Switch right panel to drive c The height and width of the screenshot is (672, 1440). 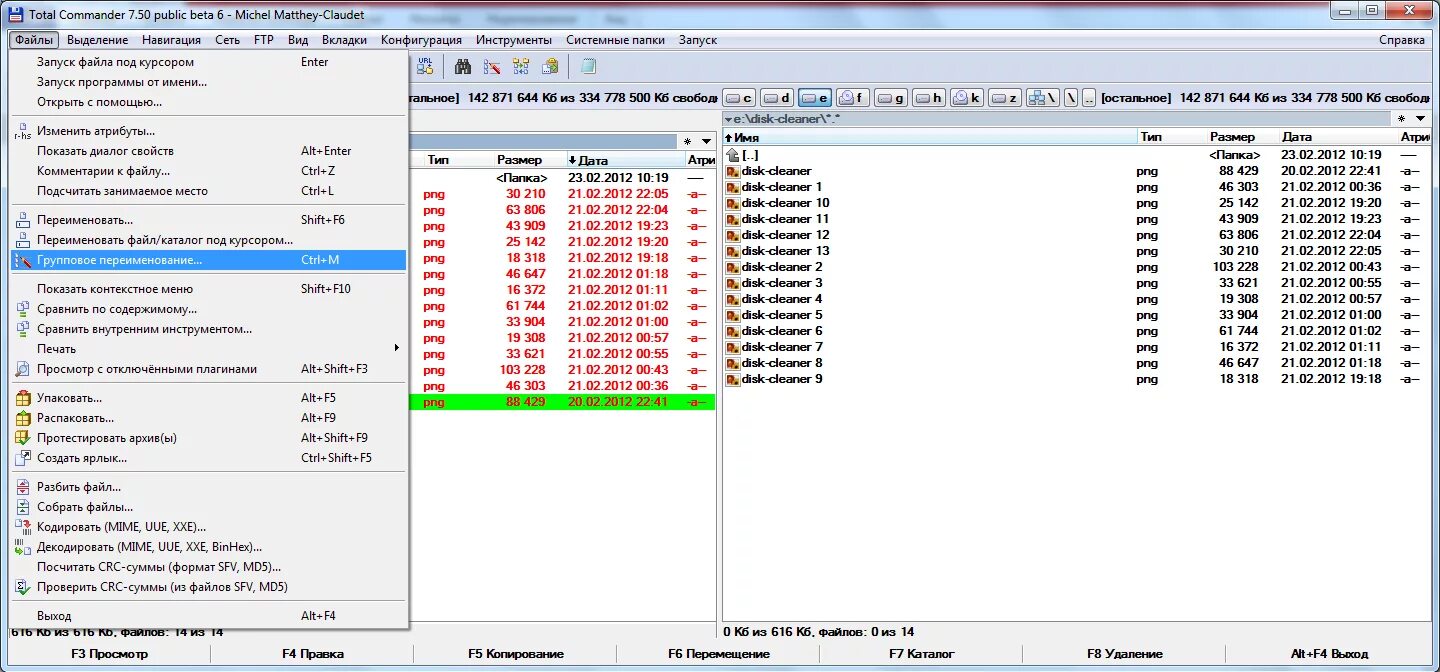[x=739, y=97]
